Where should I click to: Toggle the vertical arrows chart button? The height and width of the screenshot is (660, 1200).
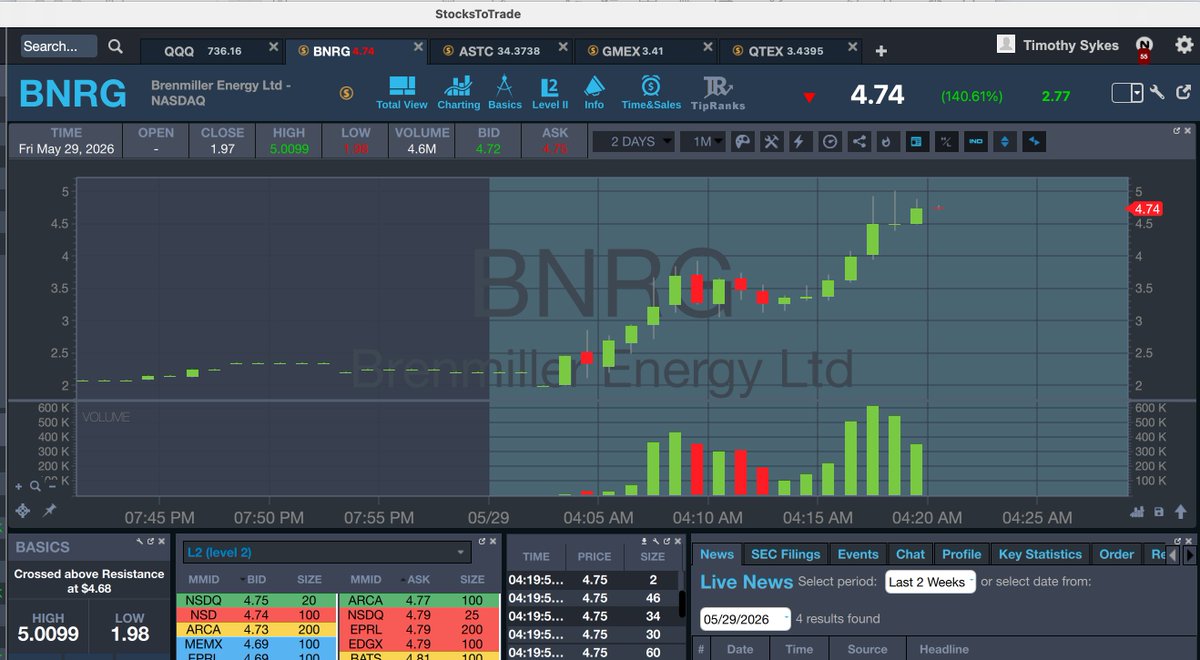1005,142
